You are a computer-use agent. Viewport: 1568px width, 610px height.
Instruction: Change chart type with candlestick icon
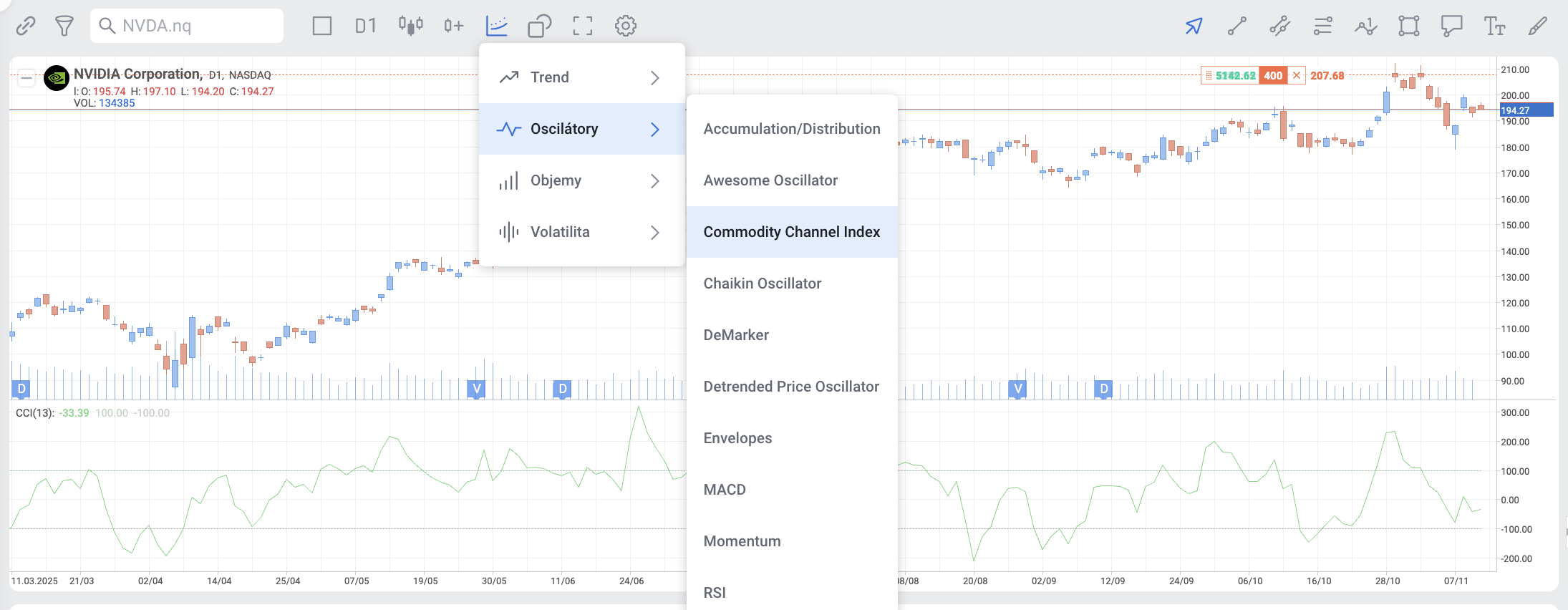[411, 26]
